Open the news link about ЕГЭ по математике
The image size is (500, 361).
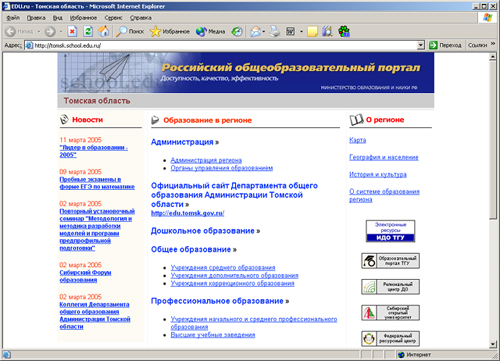[x=97, y=183]
